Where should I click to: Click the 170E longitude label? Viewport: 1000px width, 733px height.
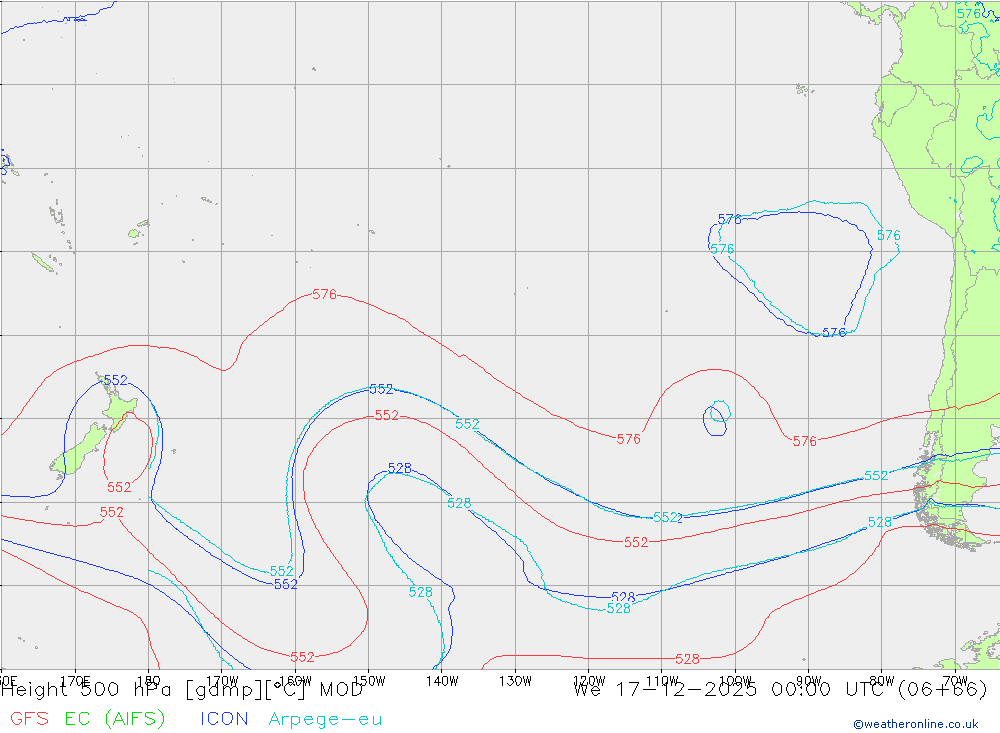[x=75, y=681]
